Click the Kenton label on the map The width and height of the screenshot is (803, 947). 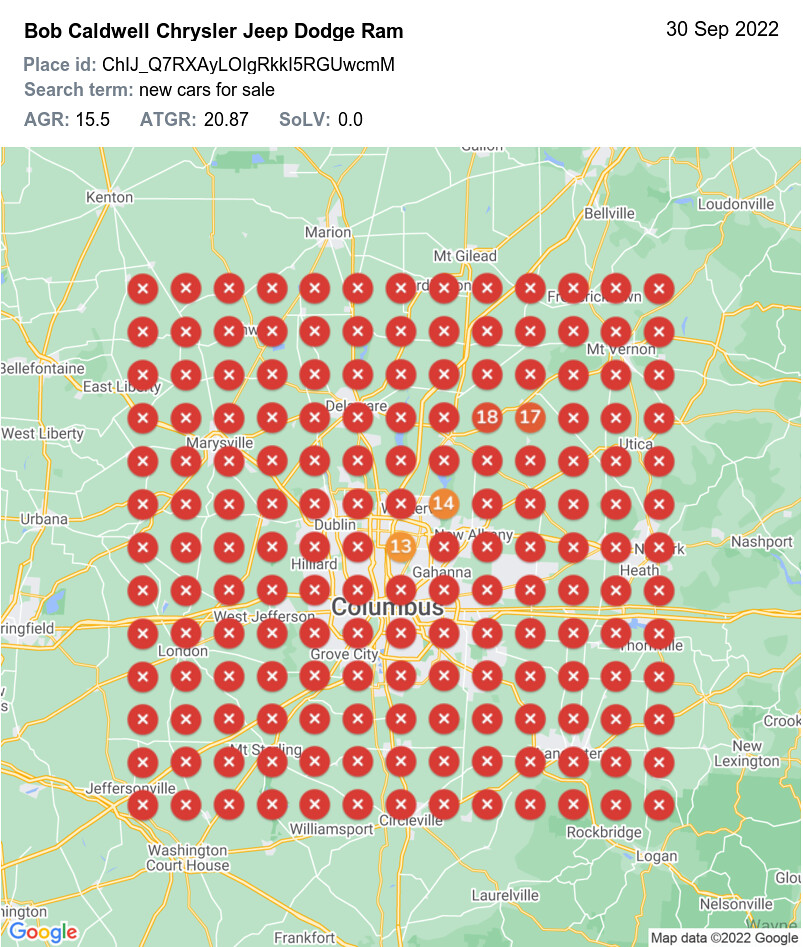109,197
